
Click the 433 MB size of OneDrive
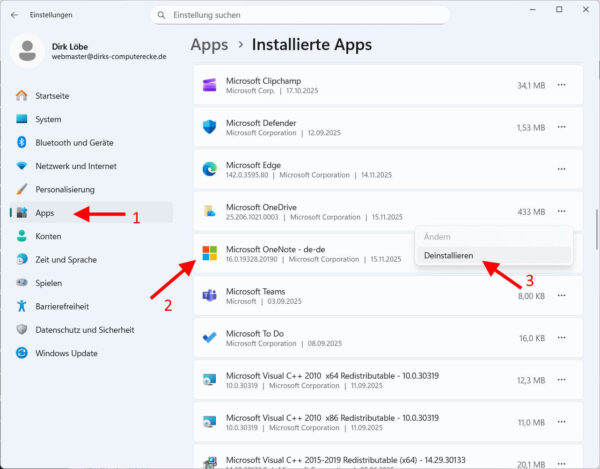point(531,212)
